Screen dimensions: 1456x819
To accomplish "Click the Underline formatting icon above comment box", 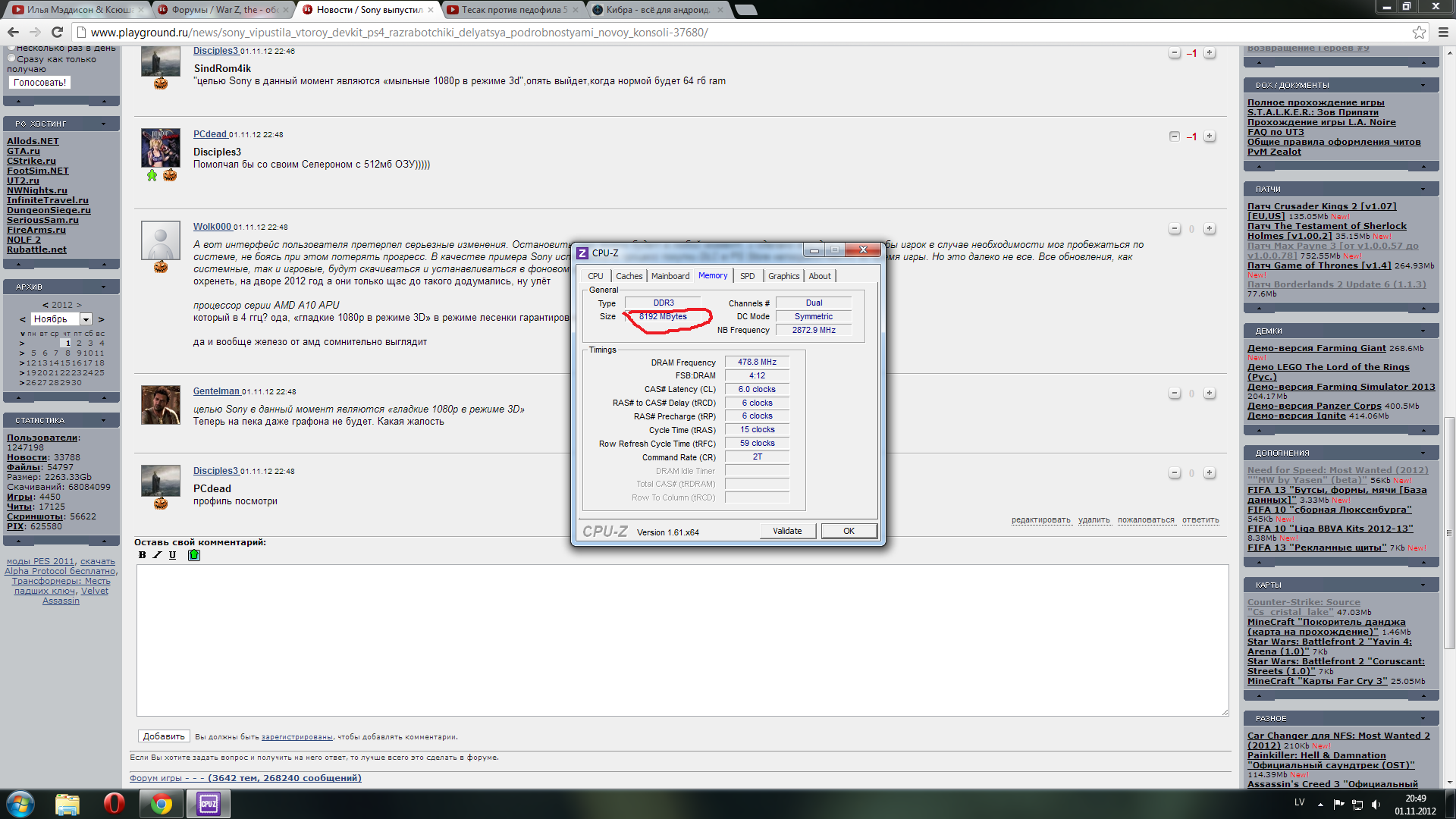I will click(172, 555).
